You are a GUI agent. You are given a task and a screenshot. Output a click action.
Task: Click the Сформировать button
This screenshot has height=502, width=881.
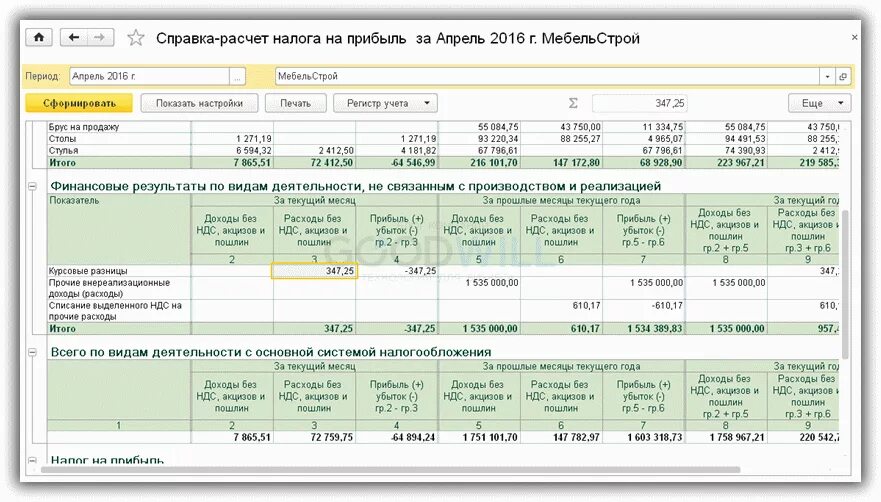tap(79, 103)
